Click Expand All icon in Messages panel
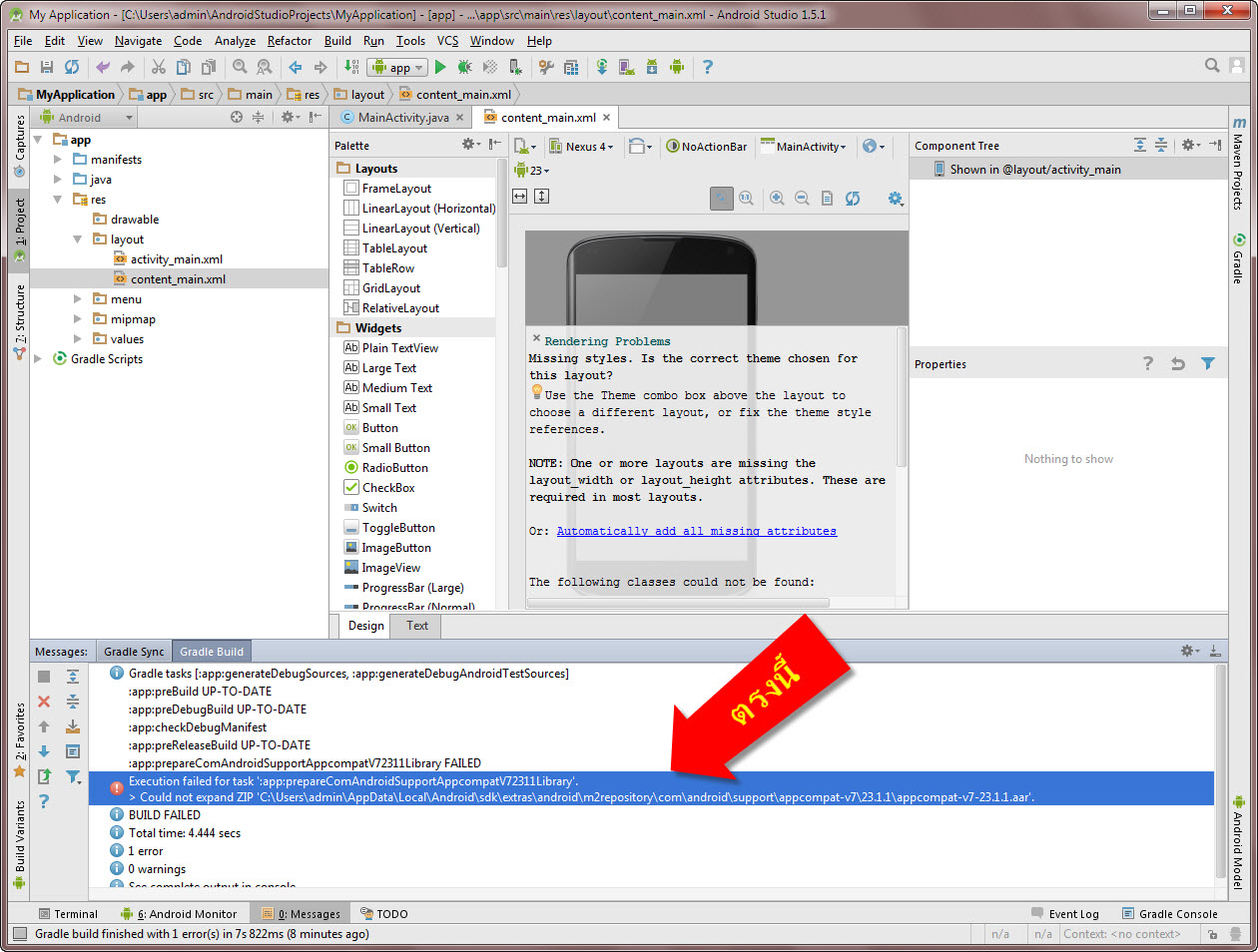The height and width of the screenshot is (952, 1258). click(73, 677)
